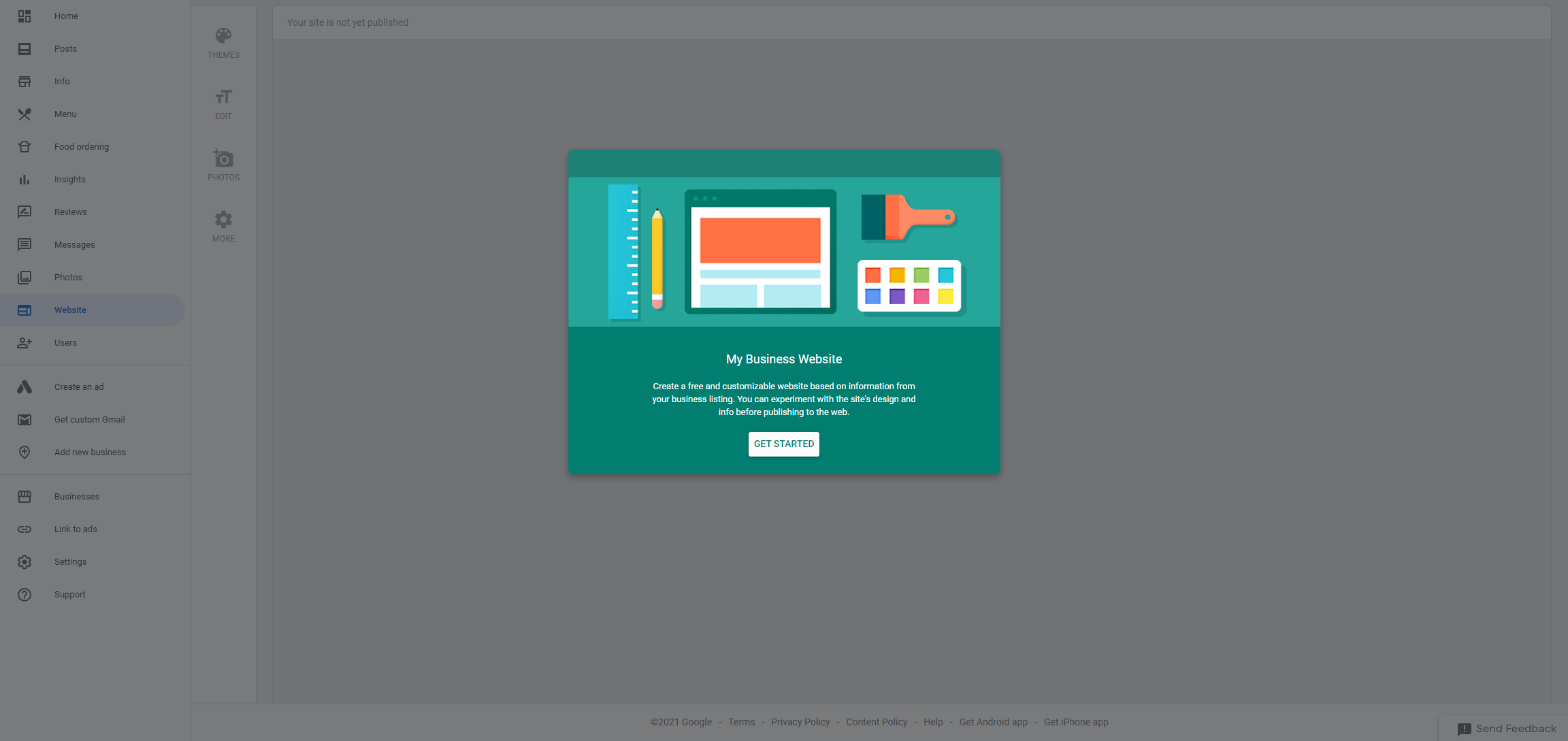1568x741 pixels.
Task: Click the Privacy Policy footer link
Action: point(800,721)
